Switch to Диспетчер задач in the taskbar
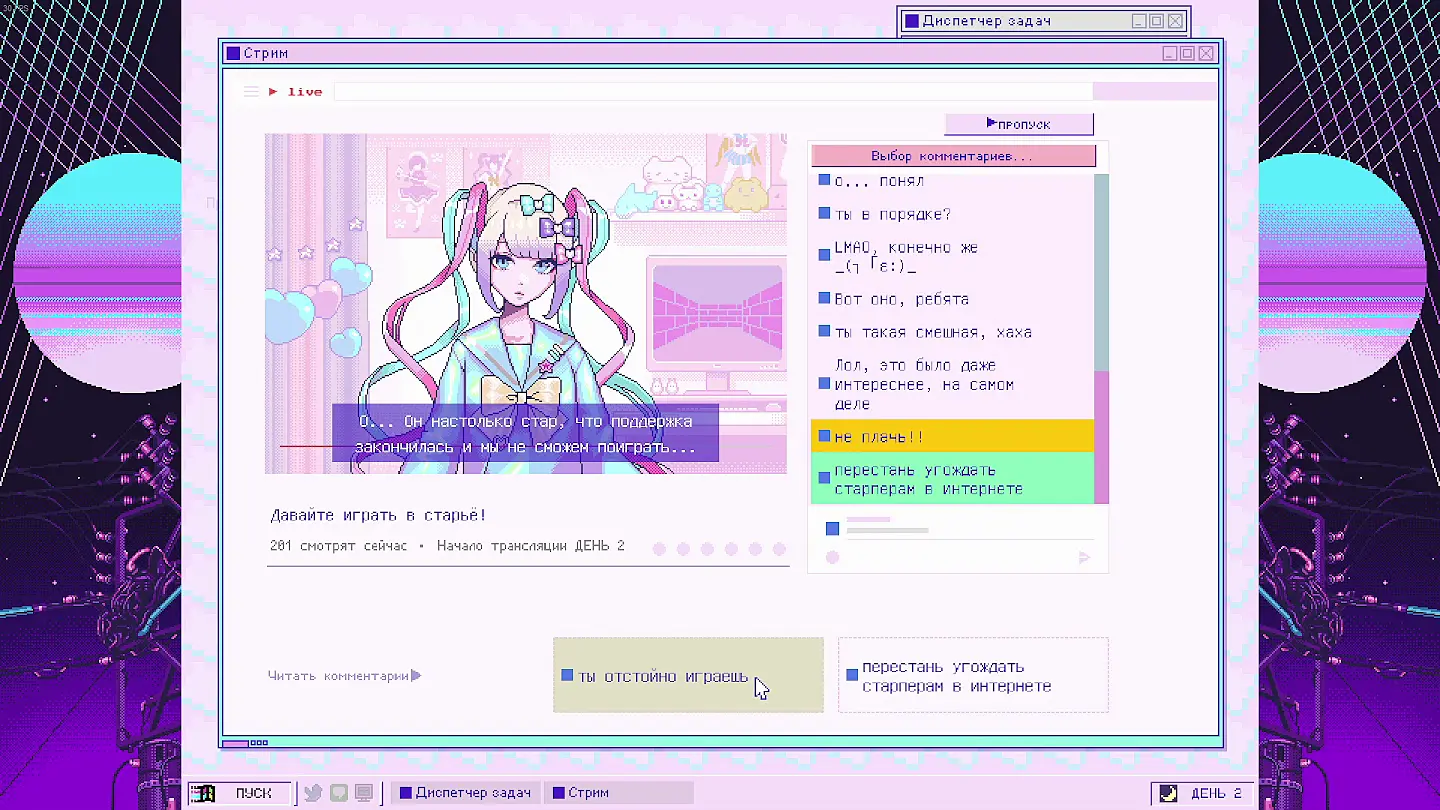The width and height of the screenshot is (1440, 810). click(x=465, y=793)
